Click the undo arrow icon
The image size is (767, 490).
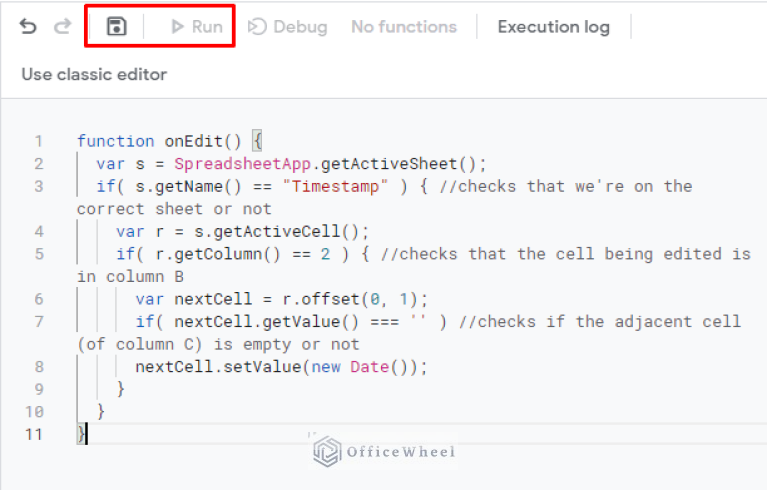point(28,27)
